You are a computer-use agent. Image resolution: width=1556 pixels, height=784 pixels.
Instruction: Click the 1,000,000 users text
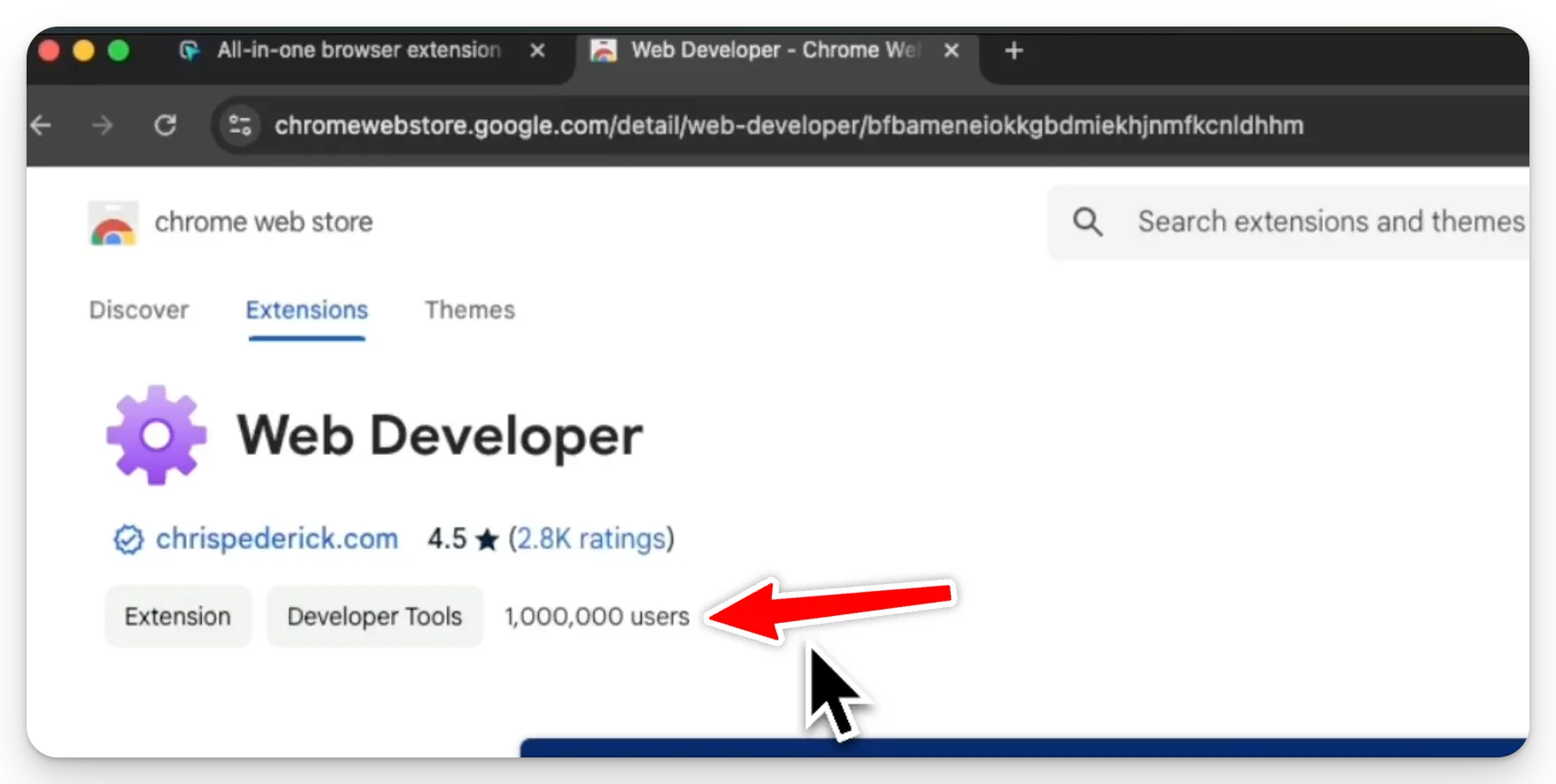click(597, 617)
